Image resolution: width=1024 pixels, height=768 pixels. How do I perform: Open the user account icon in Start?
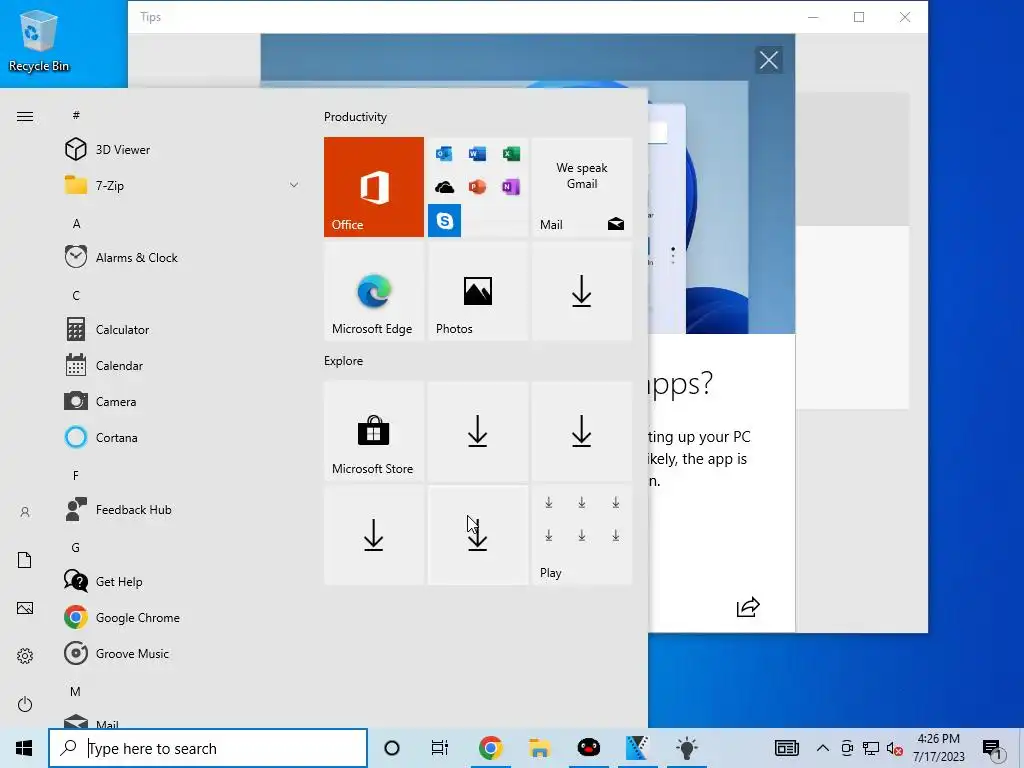(x=25, y=512)
